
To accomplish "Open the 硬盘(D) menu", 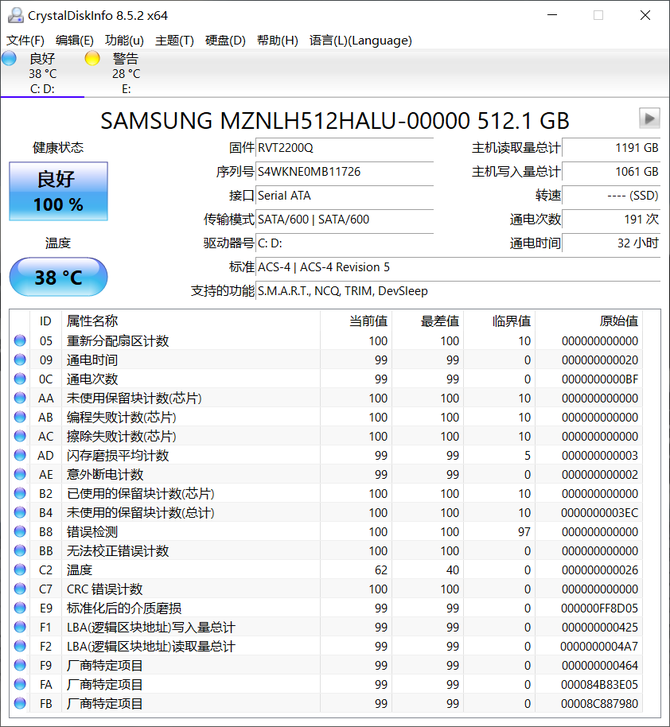I will pyautogui.click(x=225, y=40).
